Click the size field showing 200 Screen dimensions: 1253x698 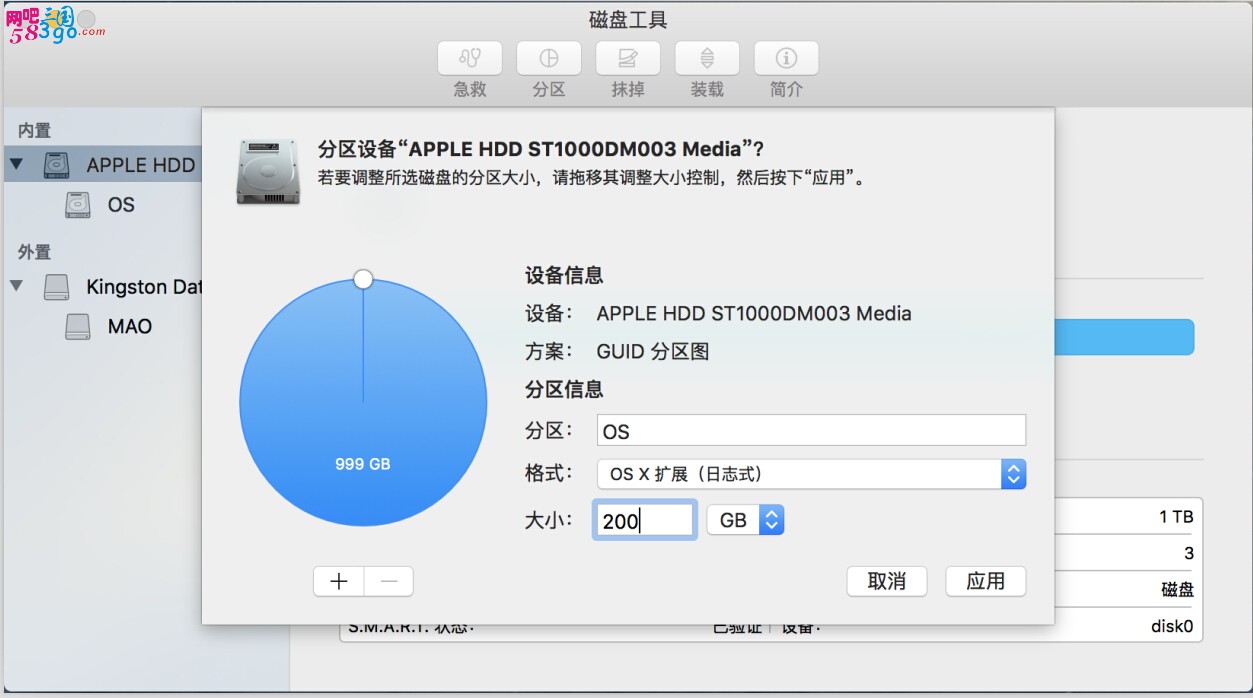click(645, 520)
